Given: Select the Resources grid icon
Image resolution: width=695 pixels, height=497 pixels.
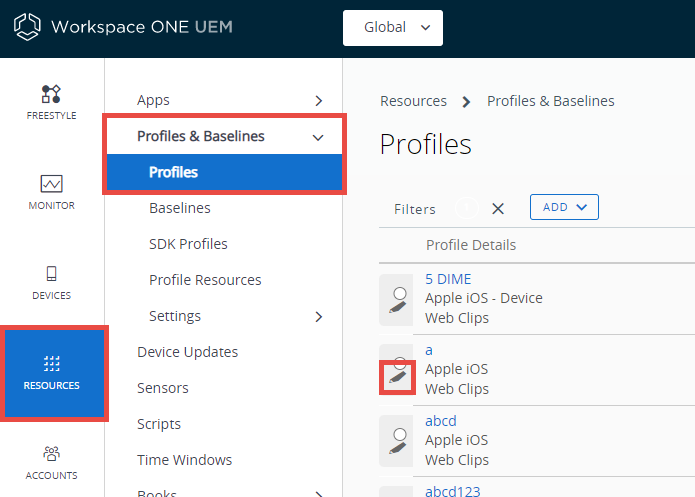Looking at the screenshot, I should 51,364.
